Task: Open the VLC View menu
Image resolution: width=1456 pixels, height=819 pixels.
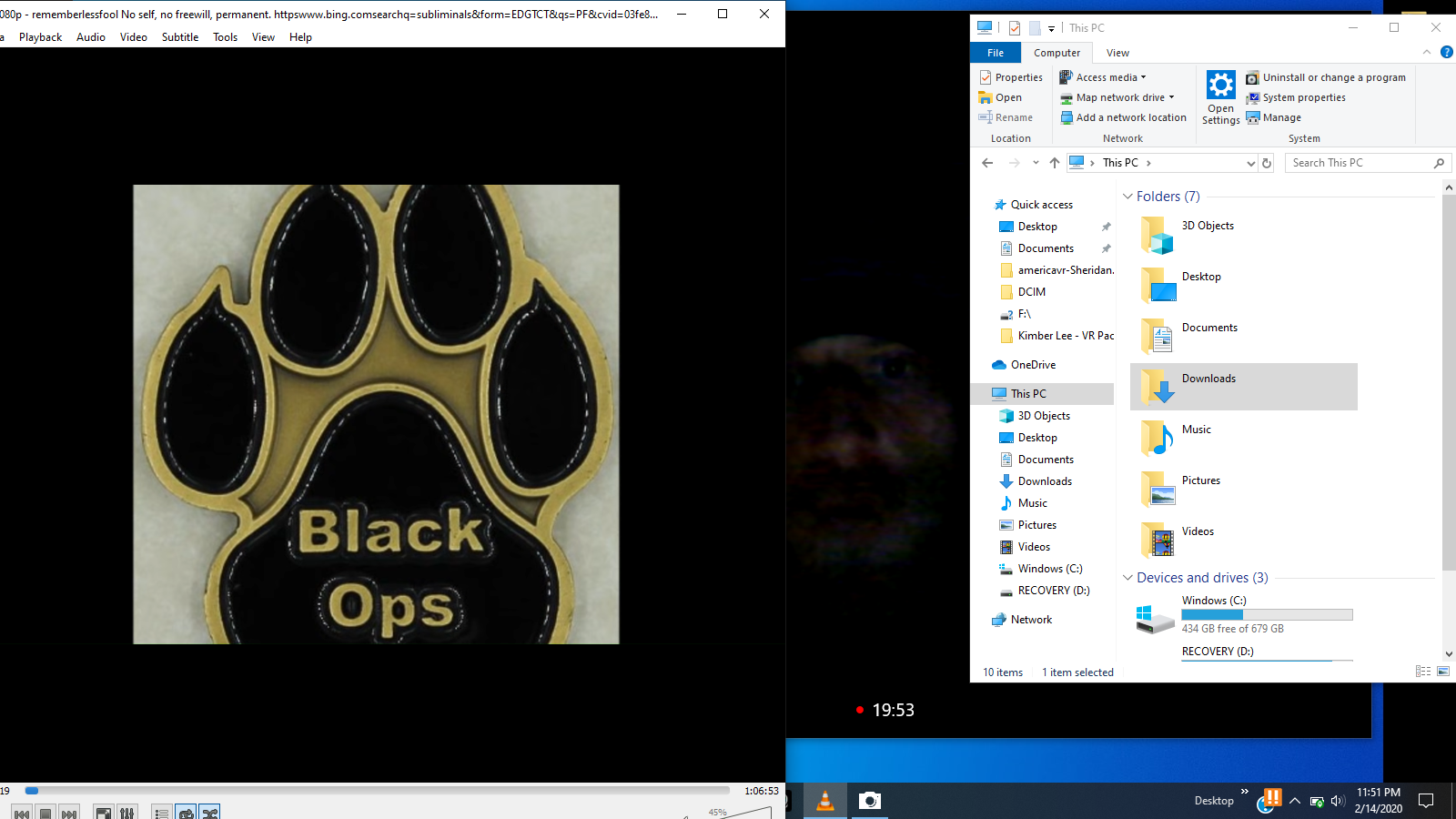Action: coord(263,37)
